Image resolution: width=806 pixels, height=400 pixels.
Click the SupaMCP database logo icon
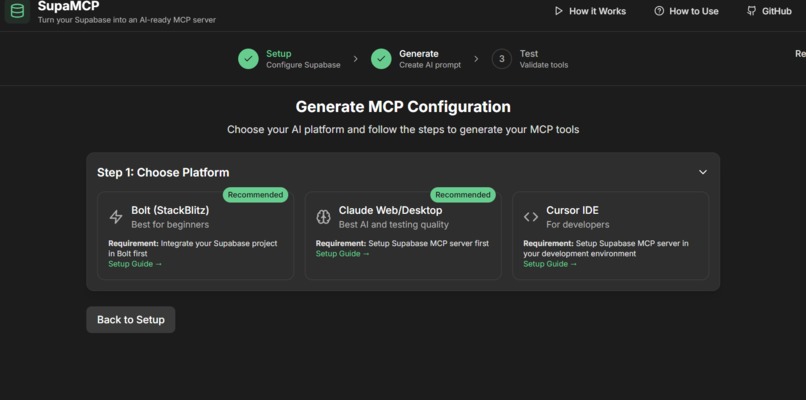(x=17, y=11)
